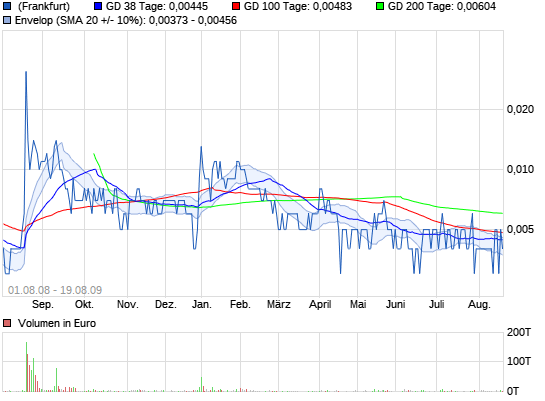The width and height of the screenshot is (545, 401).
Task: Click the GD 38 Tage blue swatch
Action: point(98,6)
